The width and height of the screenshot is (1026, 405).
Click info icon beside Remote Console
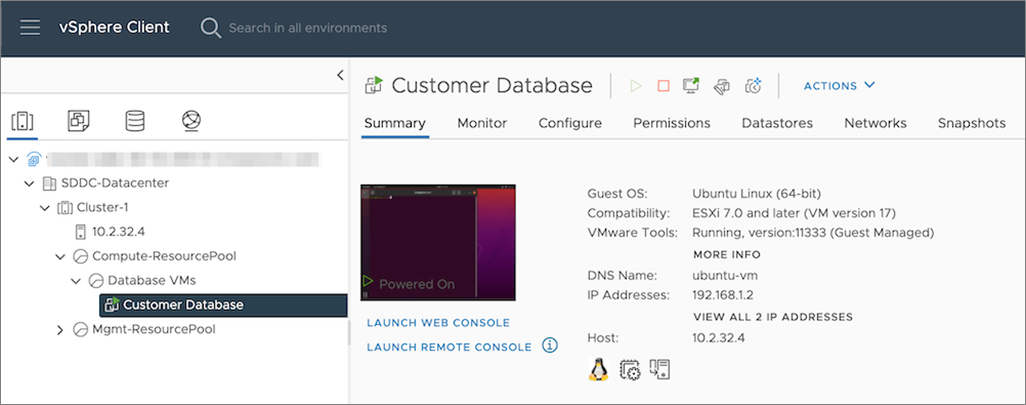[550, 345]
